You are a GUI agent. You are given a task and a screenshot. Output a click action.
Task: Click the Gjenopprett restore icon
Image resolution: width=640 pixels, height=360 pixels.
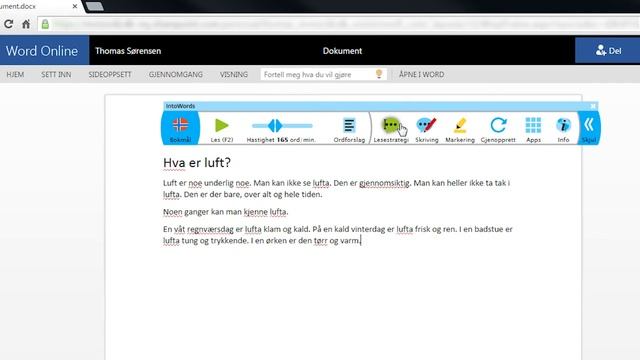click(498, 125)
